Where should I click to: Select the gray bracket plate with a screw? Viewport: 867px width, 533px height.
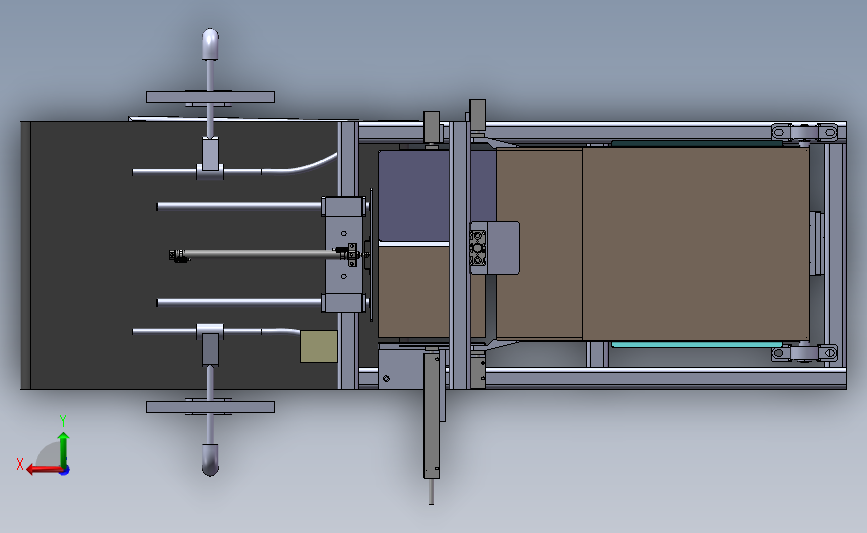coord(401,366)
